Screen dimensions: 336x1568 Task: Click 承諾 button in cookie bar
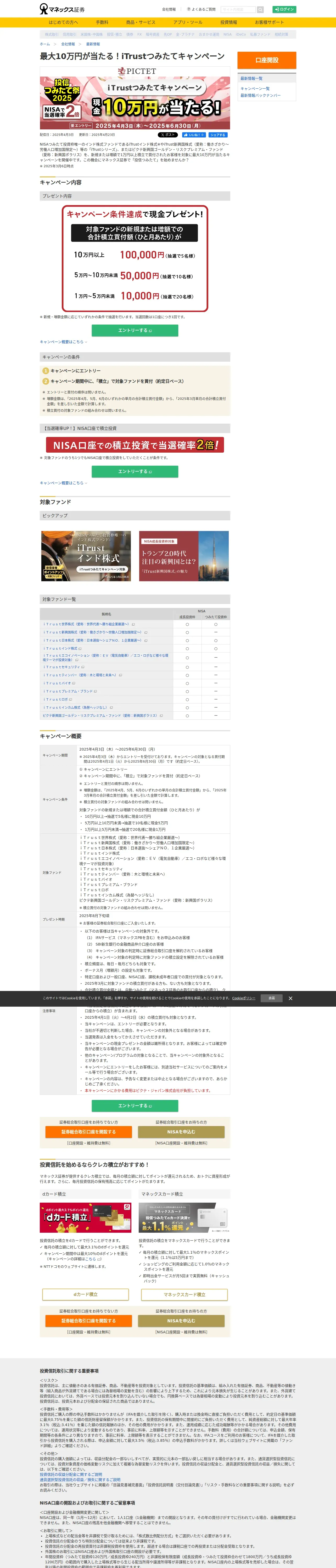point(271,998)
